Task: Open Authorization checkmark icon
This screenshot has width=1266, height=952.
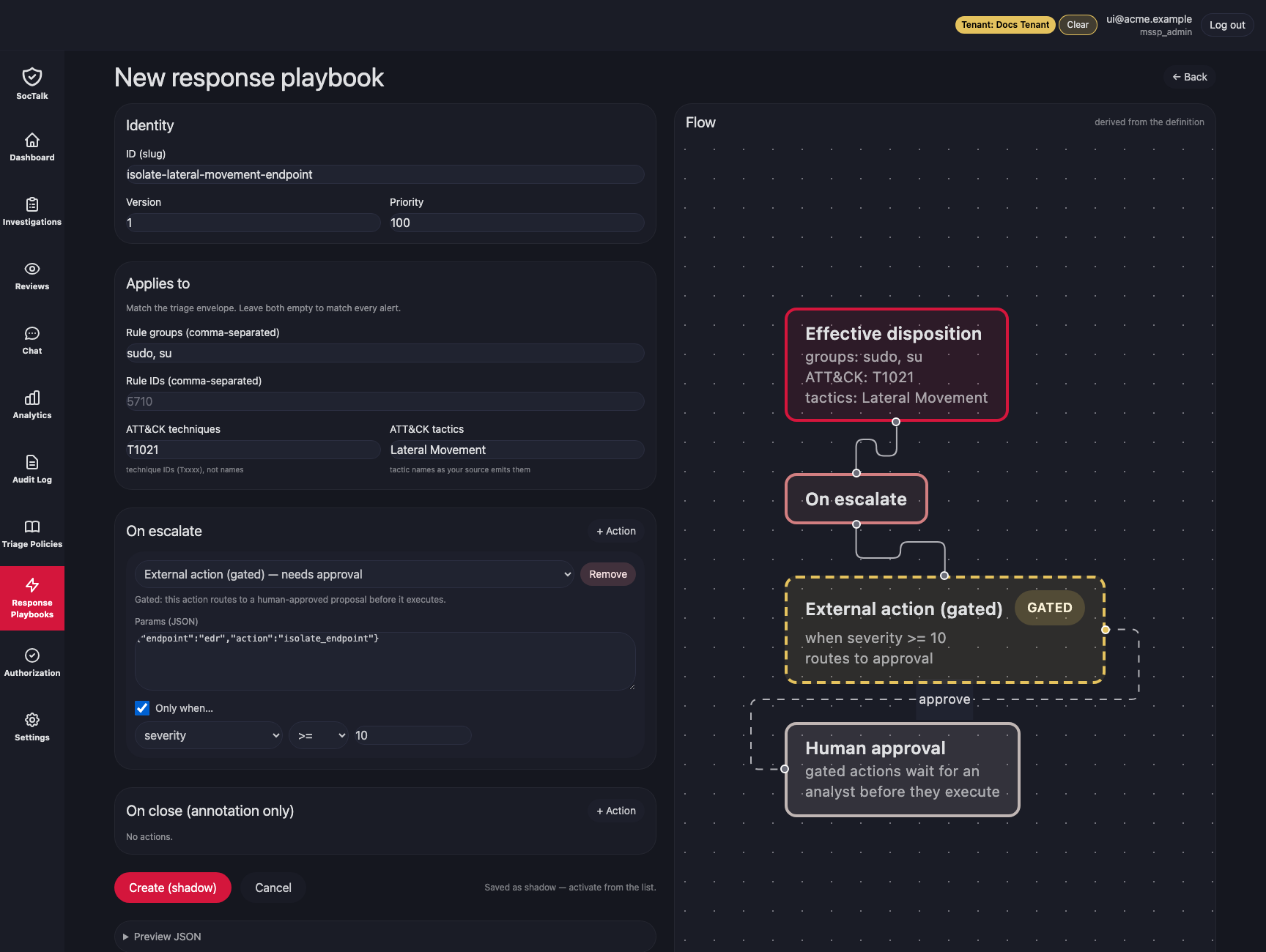Action: coord(32,655)
